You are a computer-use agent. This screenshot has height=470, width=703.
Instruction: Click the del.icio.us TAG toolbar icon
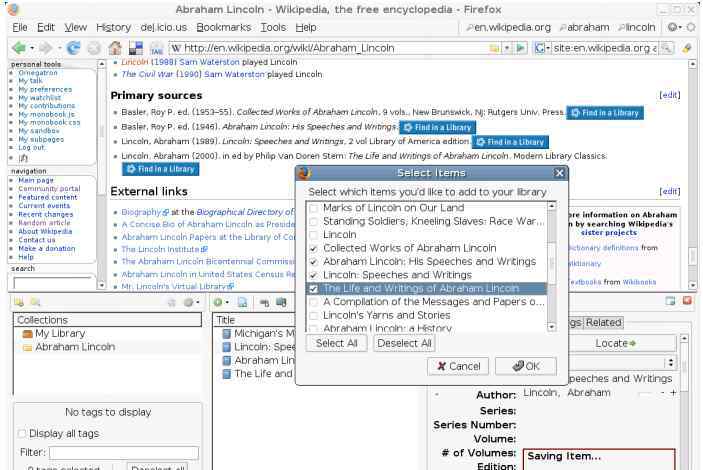(156, 48)
